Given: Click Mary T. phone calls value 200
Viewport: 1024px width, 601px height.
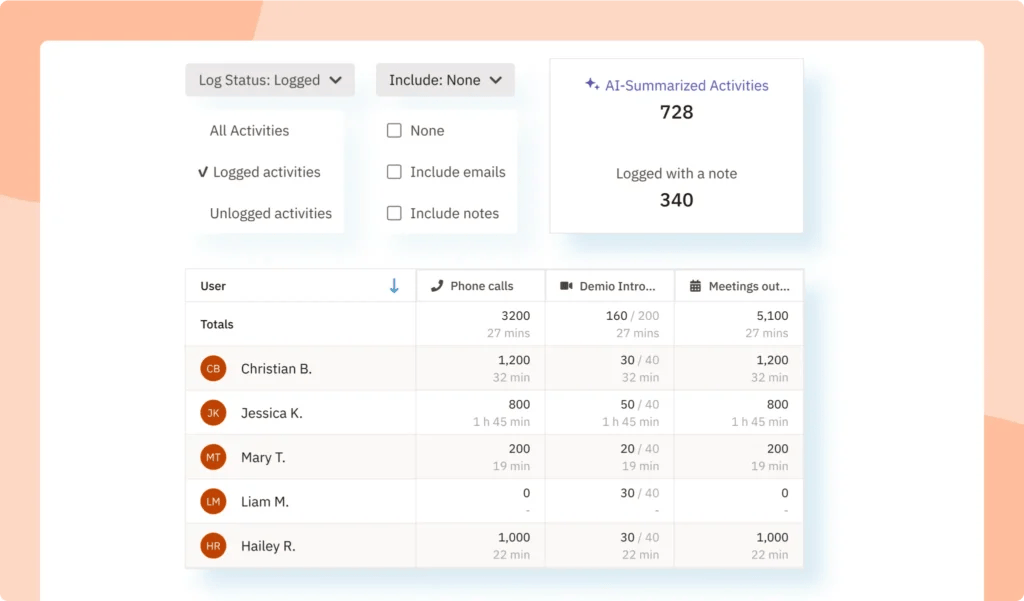Looking at the screenshot, I should pos(519,449).
